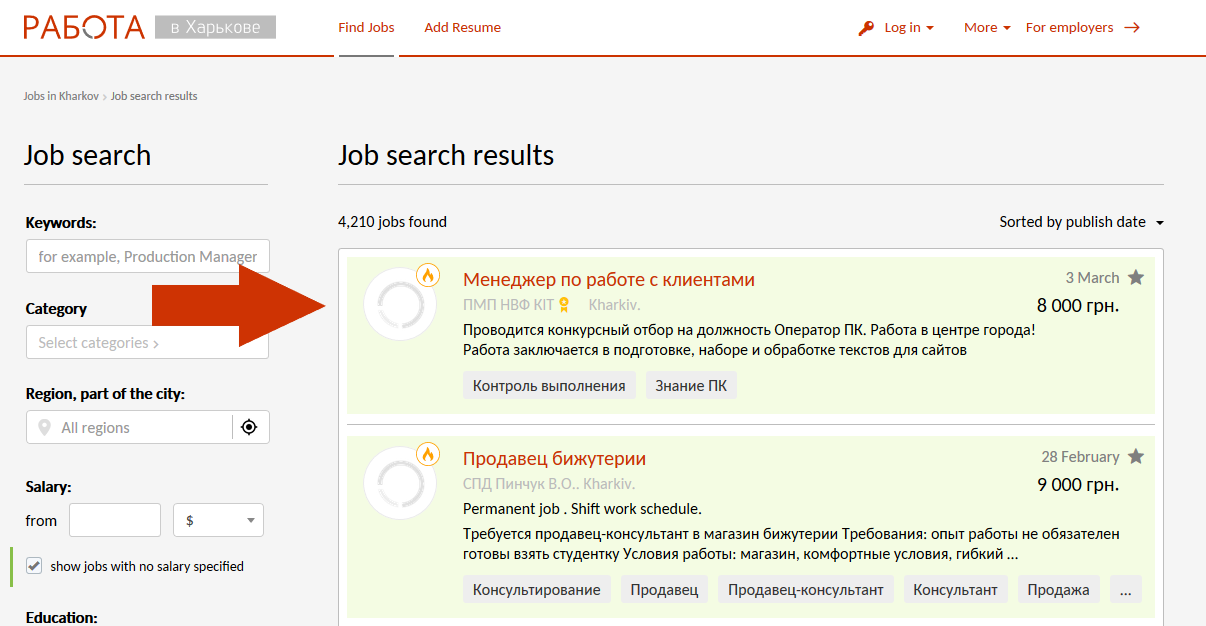1206x626 pixels.
Task: Star the Менеджер по работе с клиентами job
Action: tap(1136, 278)
